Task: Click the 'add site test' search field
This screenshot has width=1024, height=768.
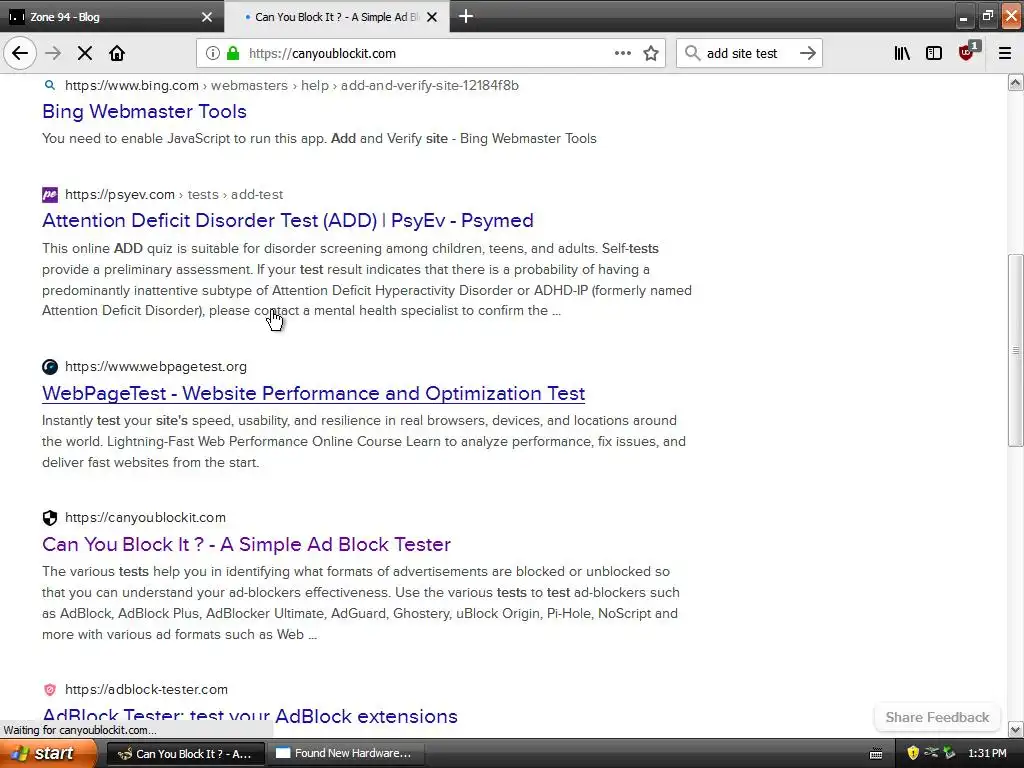Action: pyautogui.click(x=750, y=54)
